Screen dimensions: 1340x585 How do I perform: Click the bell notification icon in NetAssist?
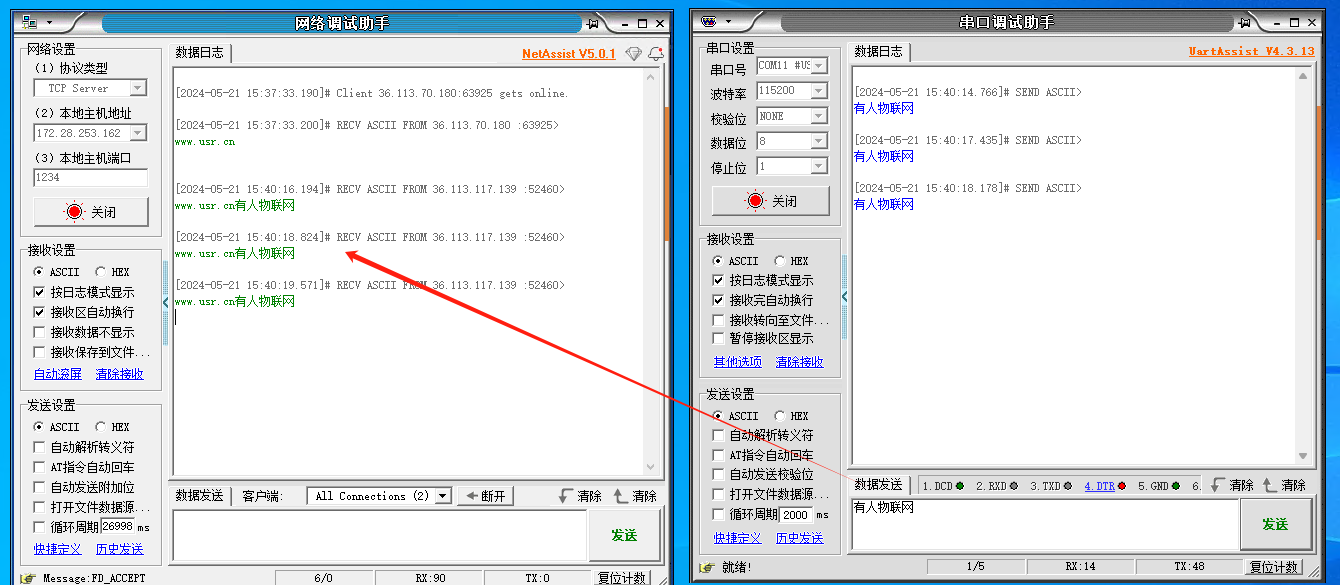[656, 53]
